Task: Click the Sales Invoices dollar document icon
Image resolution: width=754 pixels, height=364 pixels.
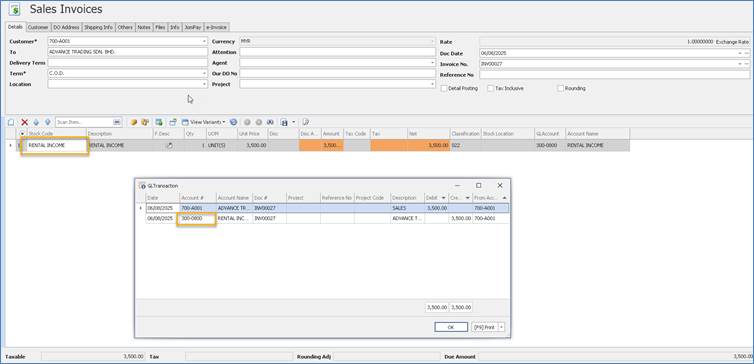Action: (x=15, y=10)
